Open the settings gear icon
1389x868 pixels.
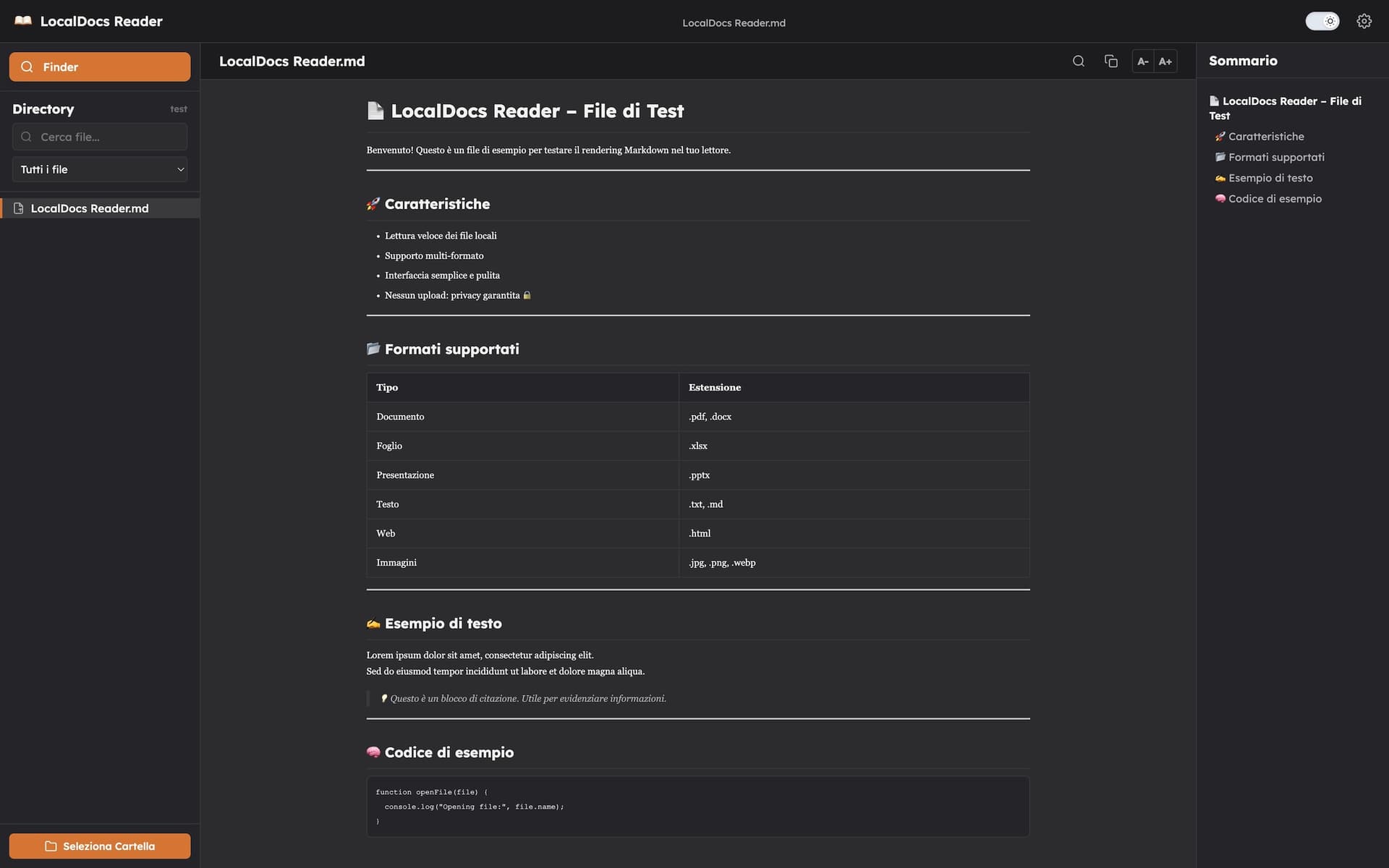tap(1364, 21)
